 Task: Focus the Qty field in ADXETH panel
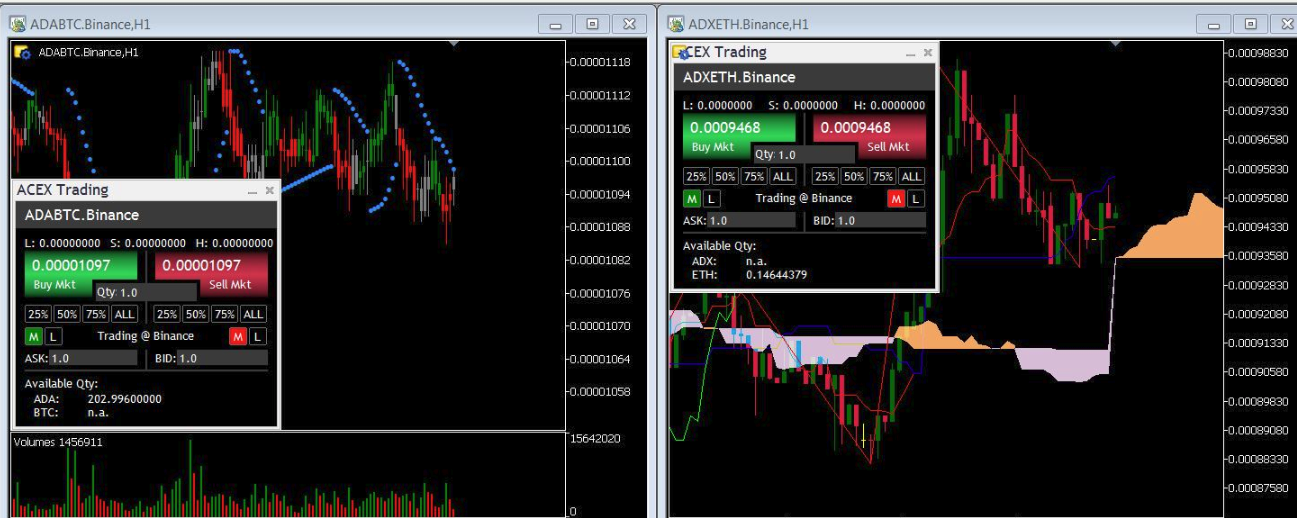(805, 154)
